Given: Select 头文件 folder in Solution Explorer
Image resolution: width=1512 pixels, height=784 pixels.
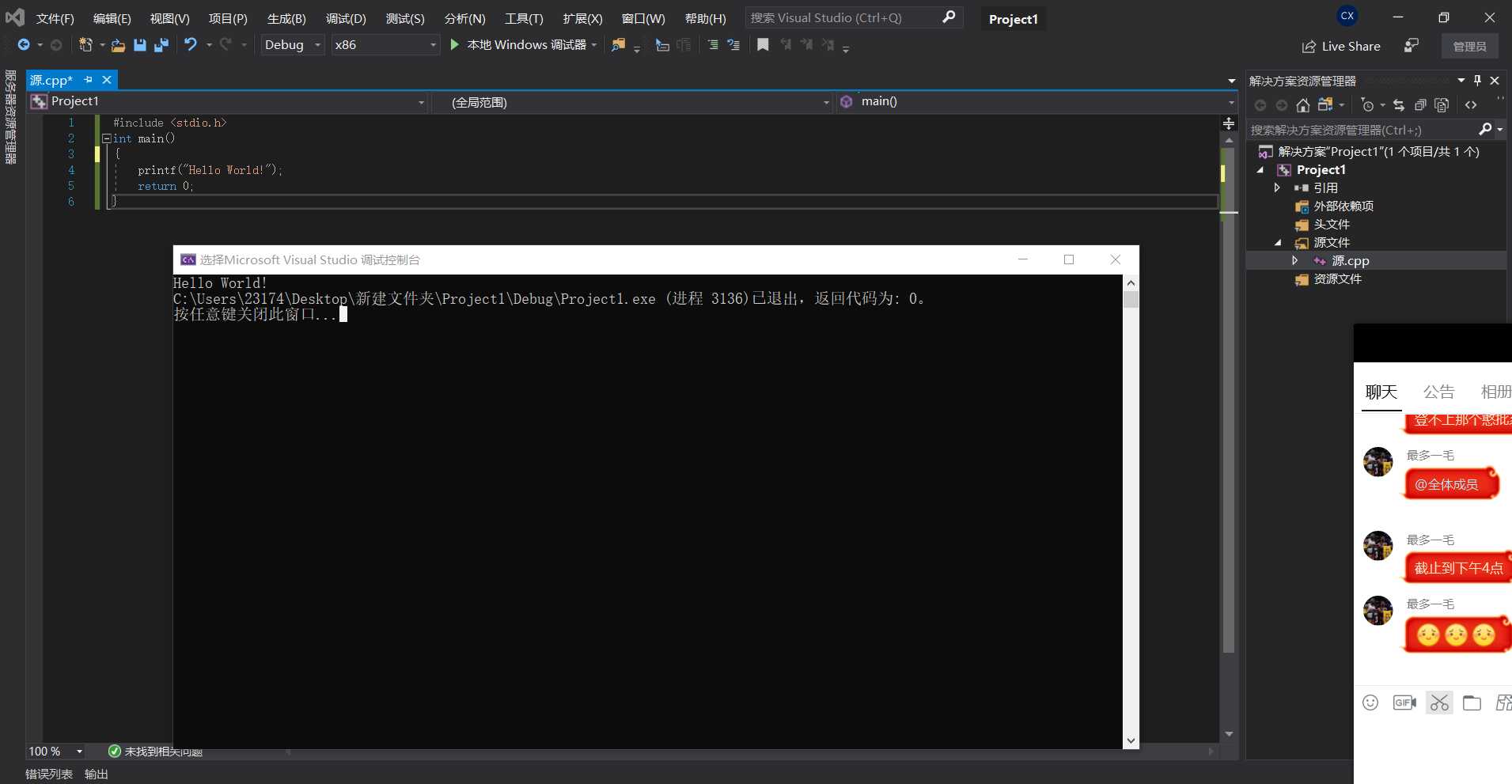Looking at the screenshot, I should (x=1332, y=225).
